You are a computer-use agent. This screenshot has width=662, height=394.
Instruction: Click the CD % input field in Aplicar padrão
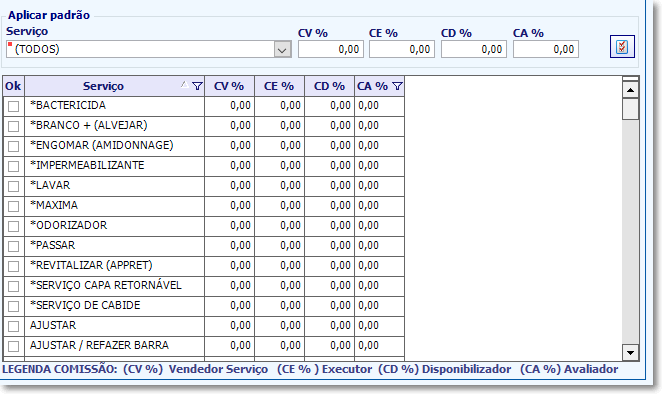click(x=474, y=49)
